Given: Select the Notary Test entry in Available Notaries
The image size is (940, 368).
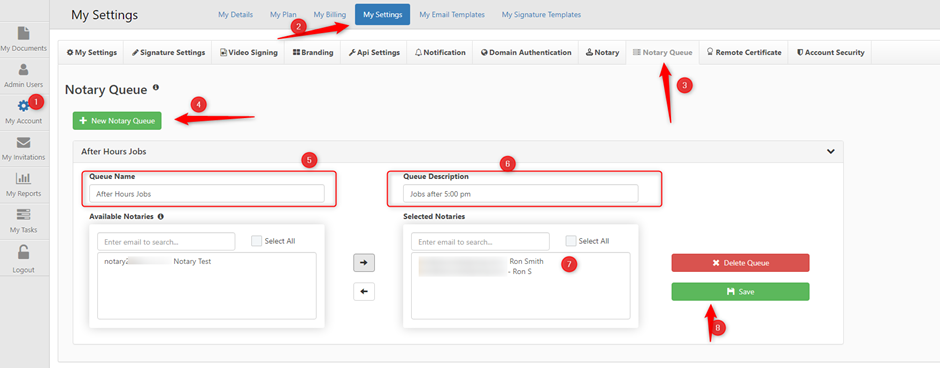Looking at the screenshot, I should click(x=158, y=261).
